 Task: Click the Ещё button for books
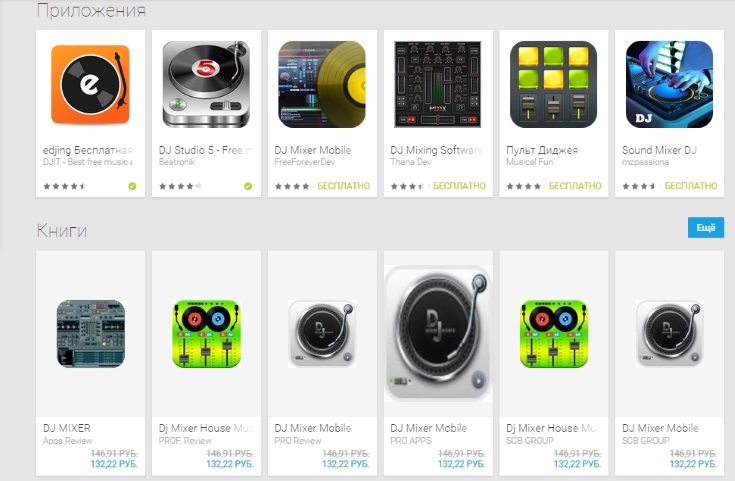coord(705,227)
